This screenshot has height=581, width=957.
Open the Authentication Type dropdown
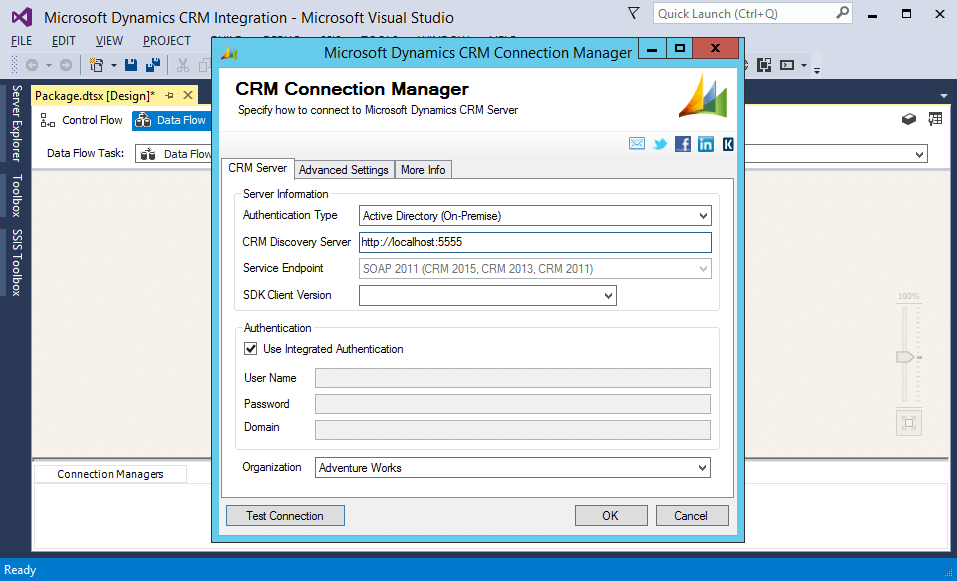703,215
